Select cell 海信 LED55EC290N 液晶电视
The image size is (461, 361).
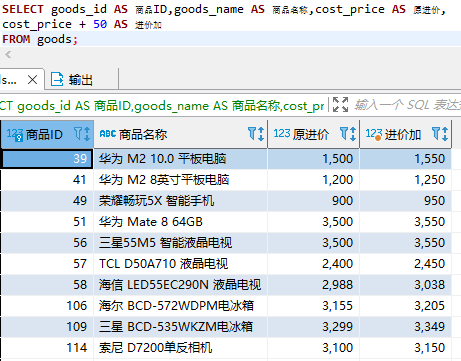[x=180, y=285]
